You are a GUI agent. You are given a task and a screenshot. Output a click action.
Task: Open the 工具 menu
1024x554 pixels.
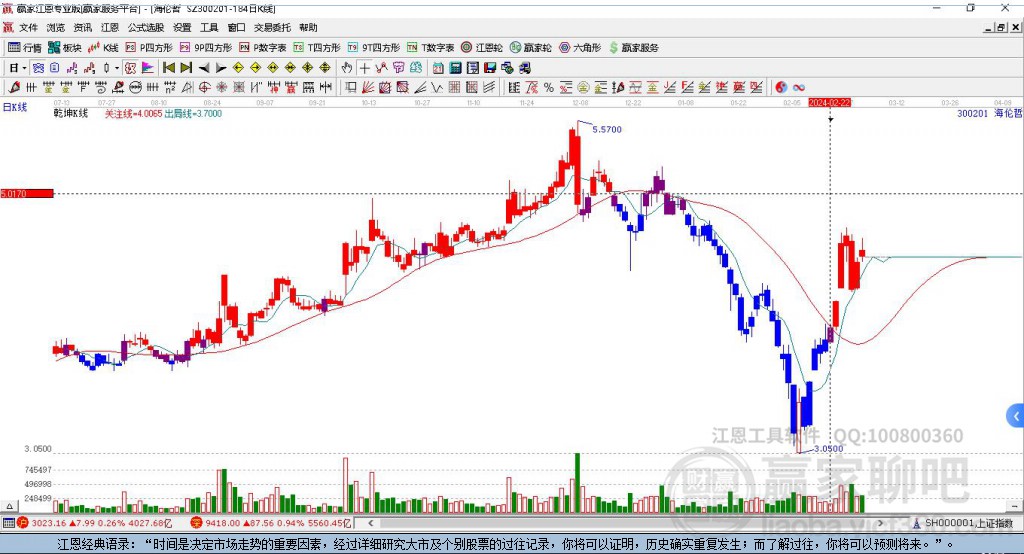coord(209,27)
